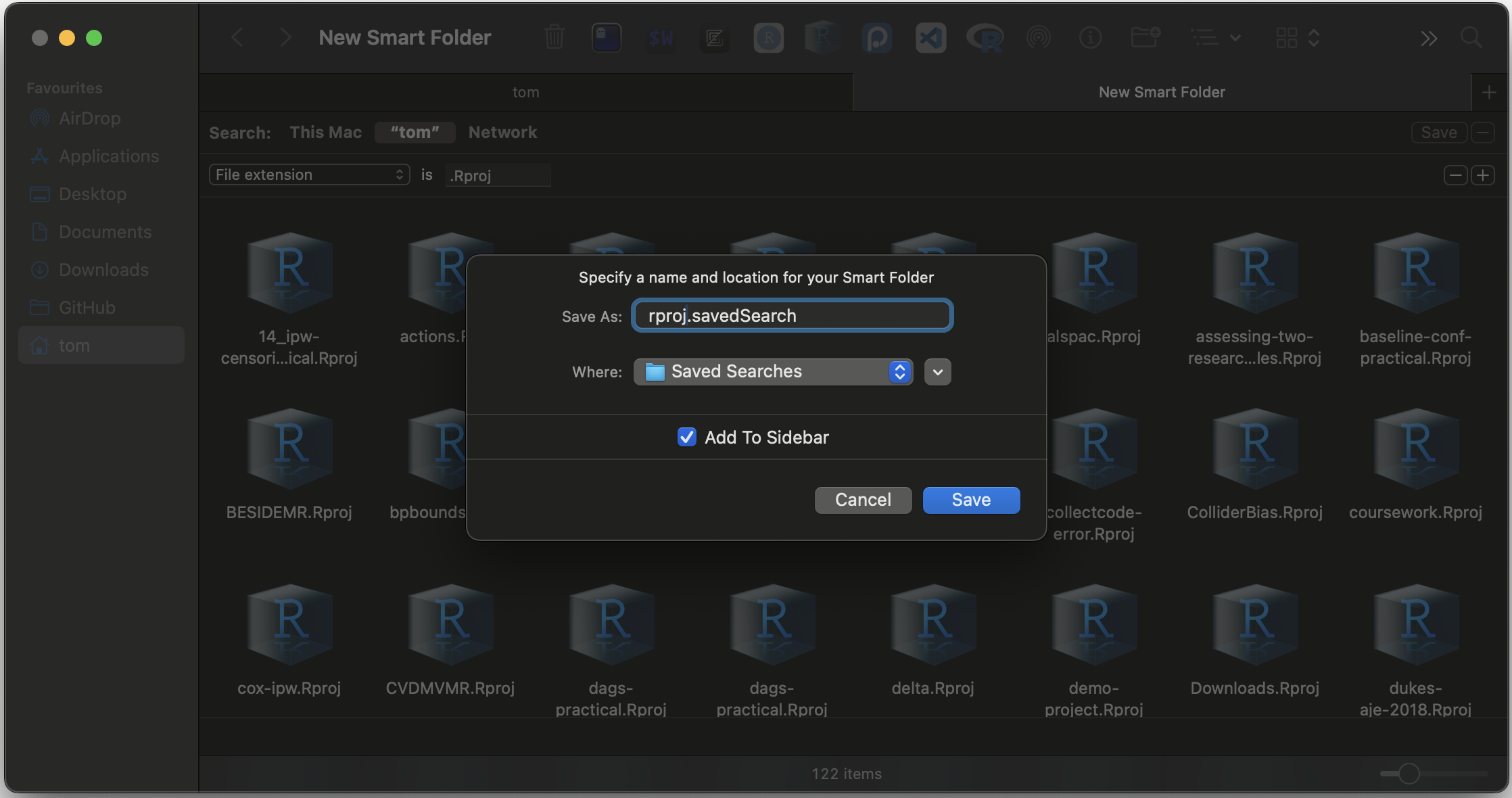Screen dimensions: 1512x798
Task: Go back with the toolbar back arrow
Action: (237, 38)
